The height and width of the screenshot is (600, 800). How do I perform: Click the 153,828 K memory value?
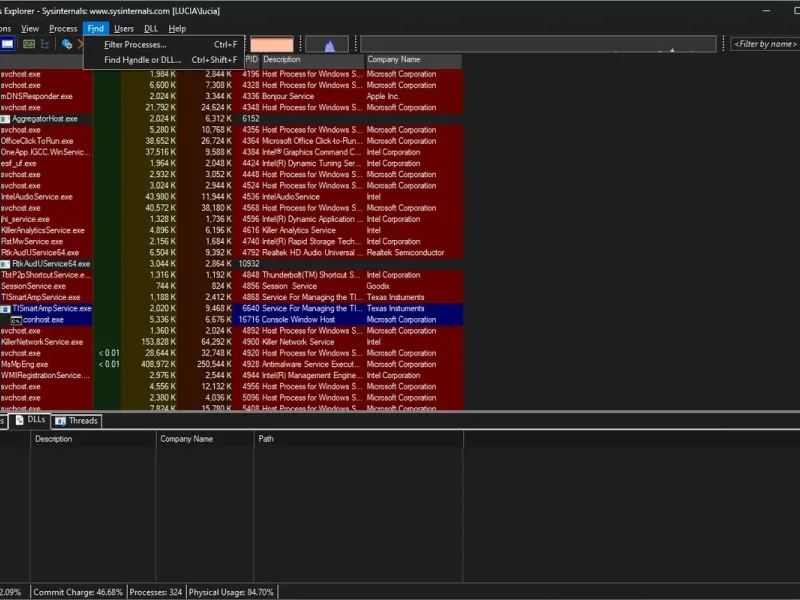point(158,342)
